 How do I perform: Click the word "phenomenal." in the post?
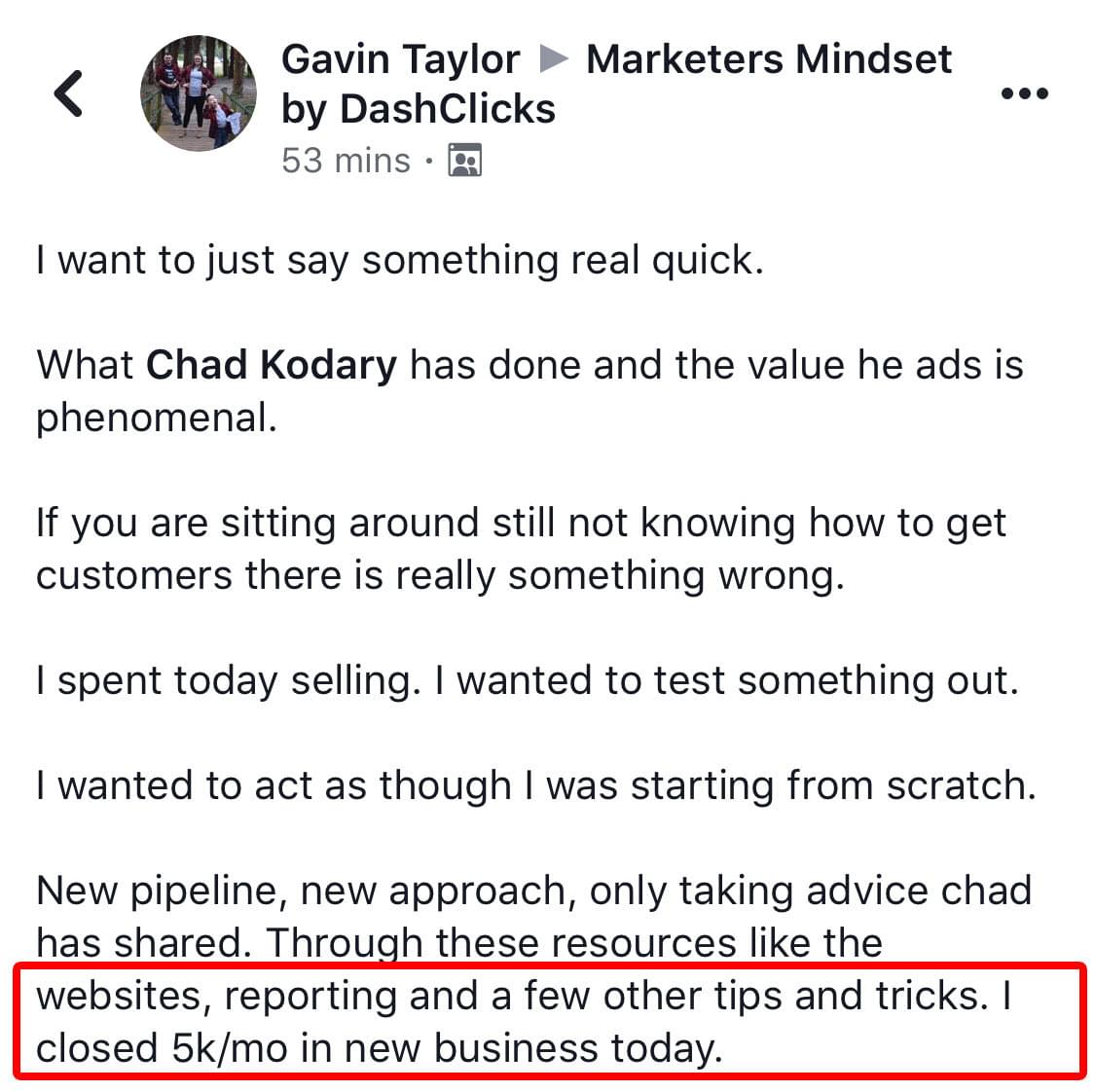click(x=157, y=419)
